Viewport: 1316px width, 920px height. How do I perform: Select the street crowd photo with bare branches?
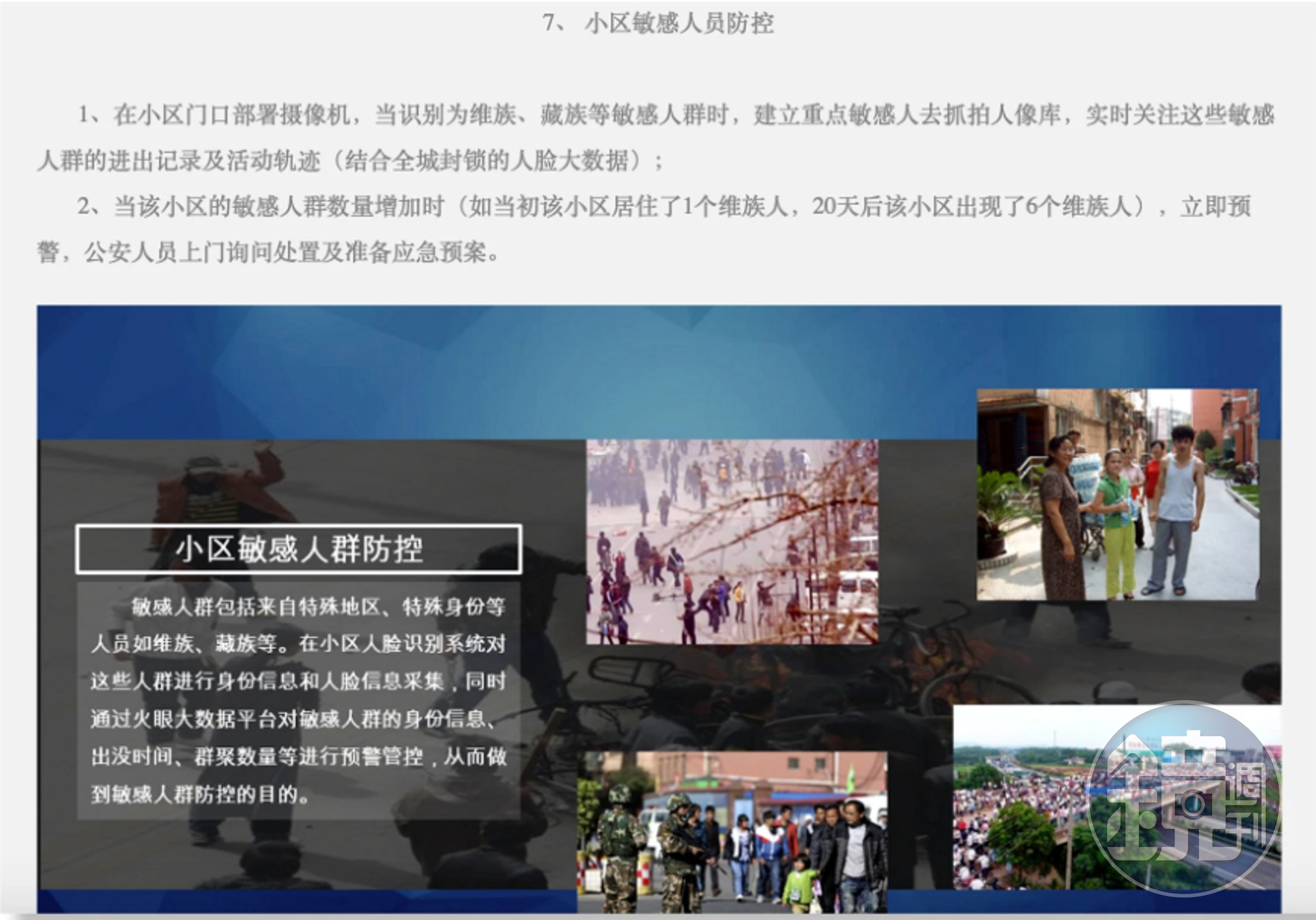[x=732, y=542]
